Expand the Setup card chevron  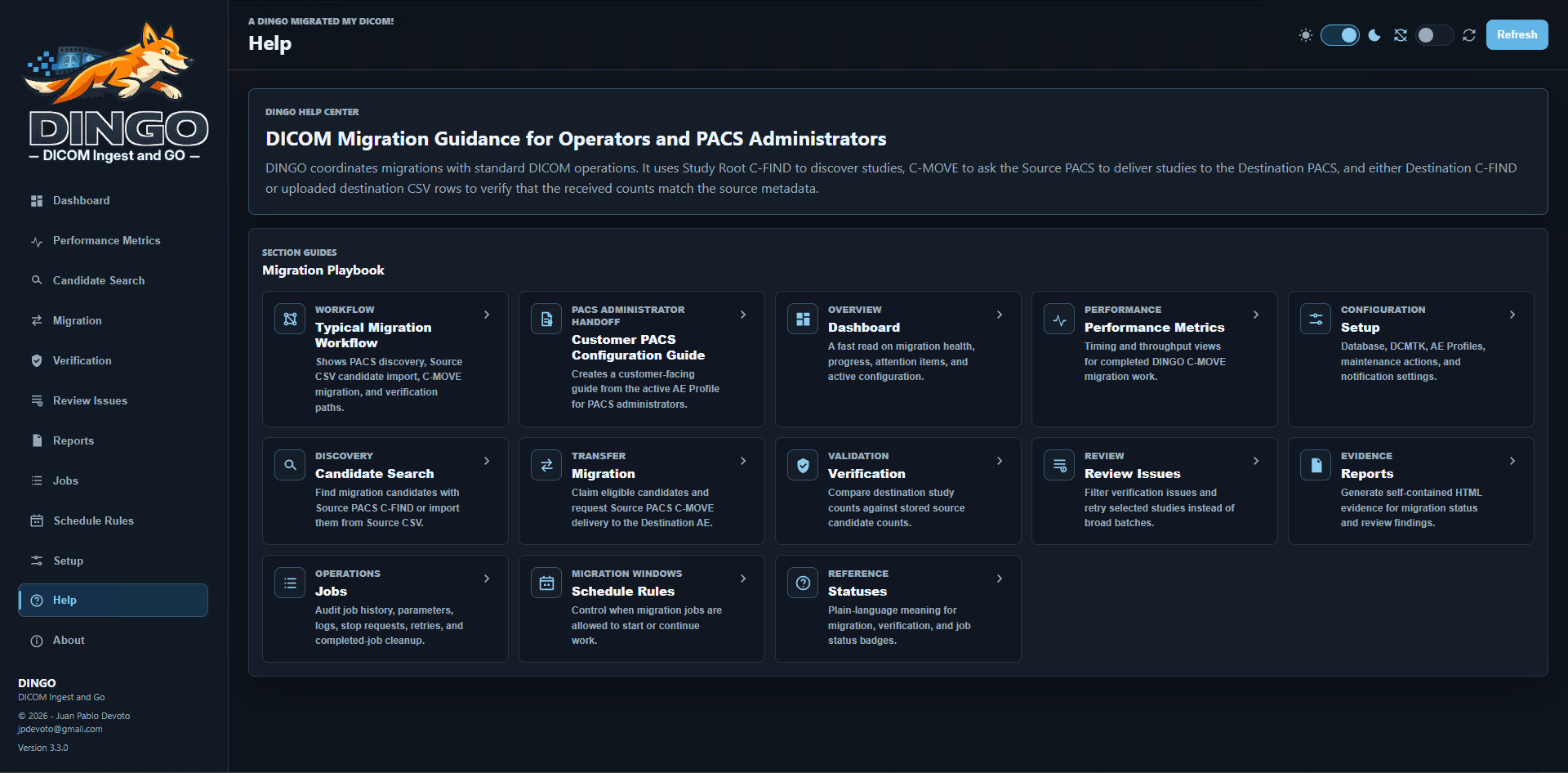point(1512,315)
